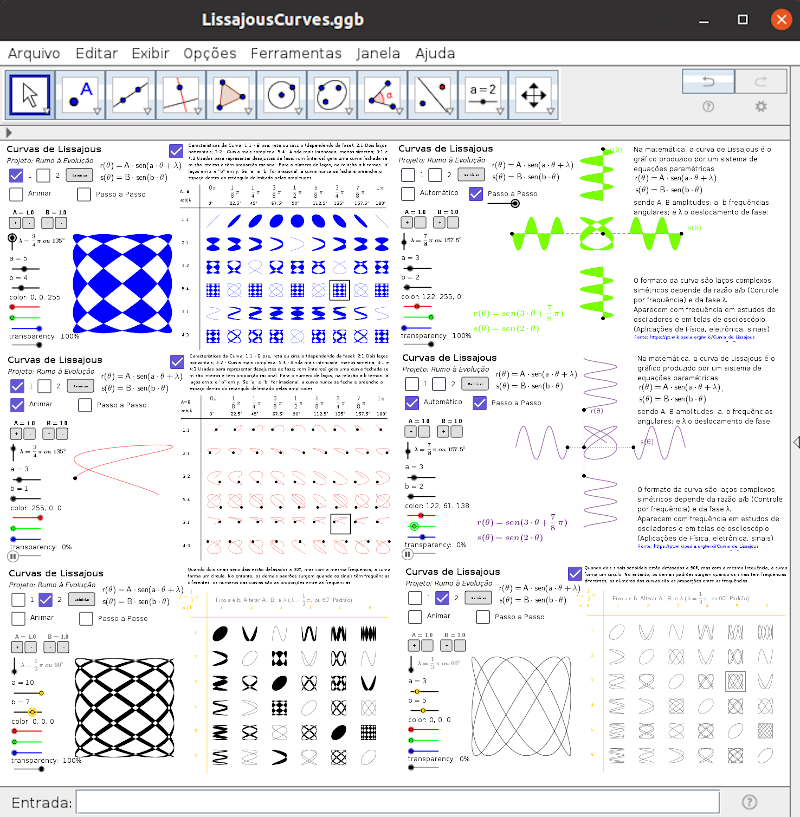Click step slider under Passo a Passo, green panel
Screen dimensions: 800x817
pyautogui.click(x=503, y=204)
